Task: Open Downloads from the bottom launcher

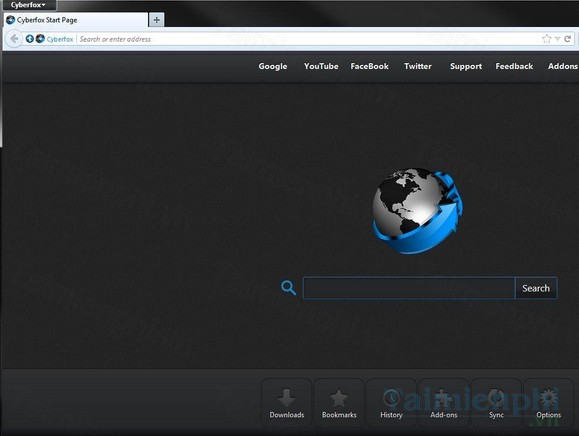Action: pos(287,403)
